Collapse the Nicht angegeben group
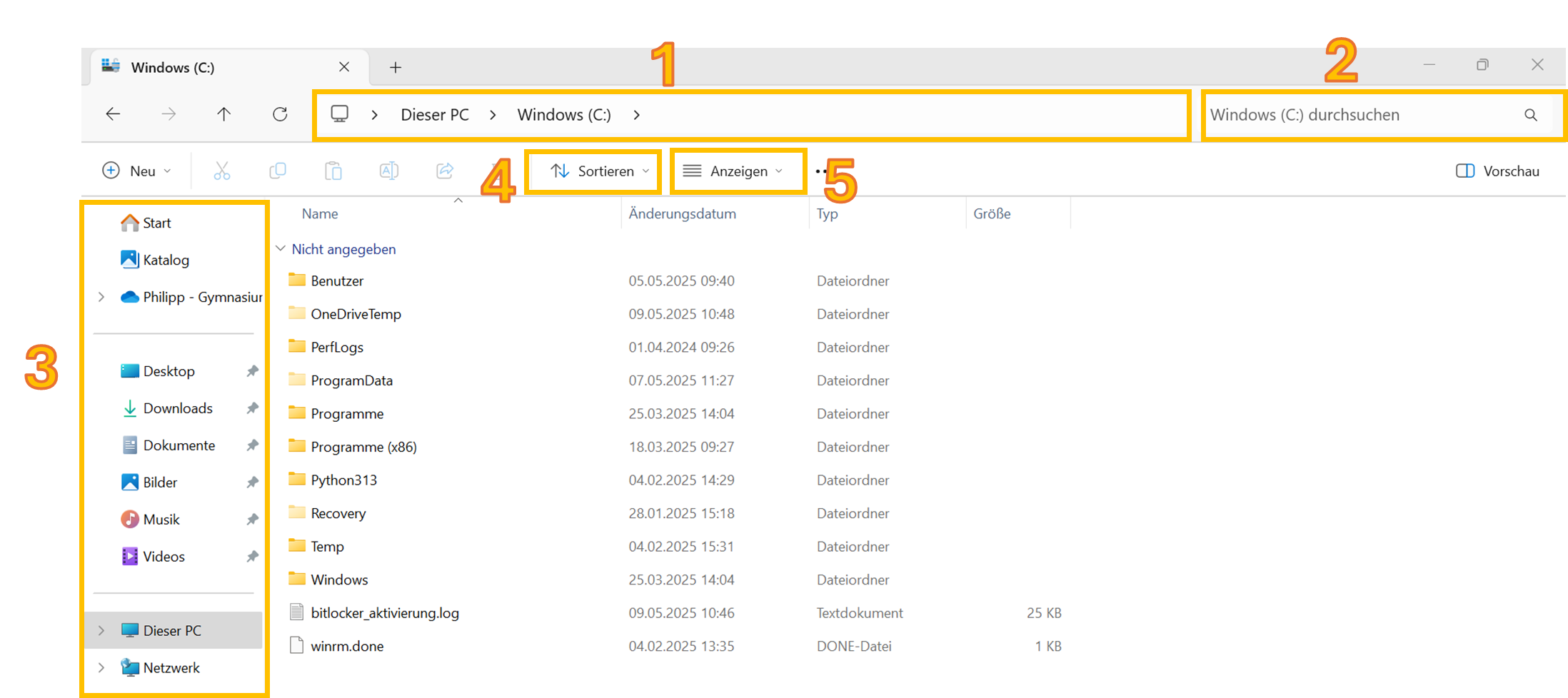 pyautogui.click(x=281, y=248)
